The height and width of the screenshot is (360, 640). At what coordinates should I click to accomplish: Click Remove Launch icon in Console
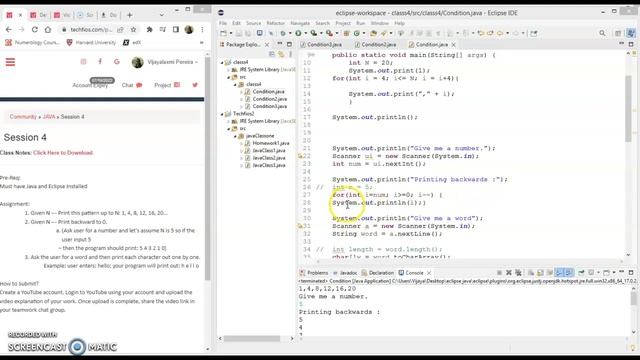point(509,273)
